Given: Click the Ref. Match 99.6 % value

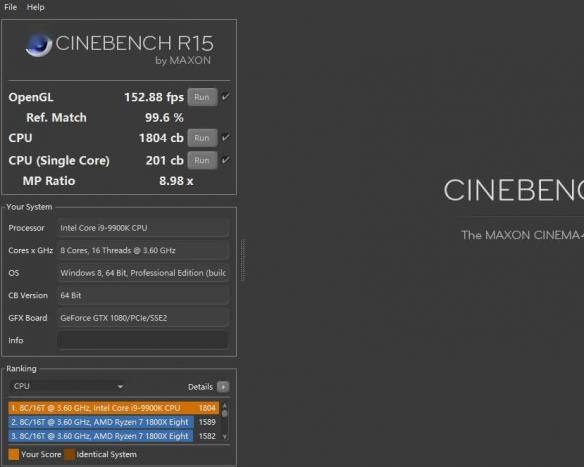Looking at the screenshot, I should coord(164,118).
